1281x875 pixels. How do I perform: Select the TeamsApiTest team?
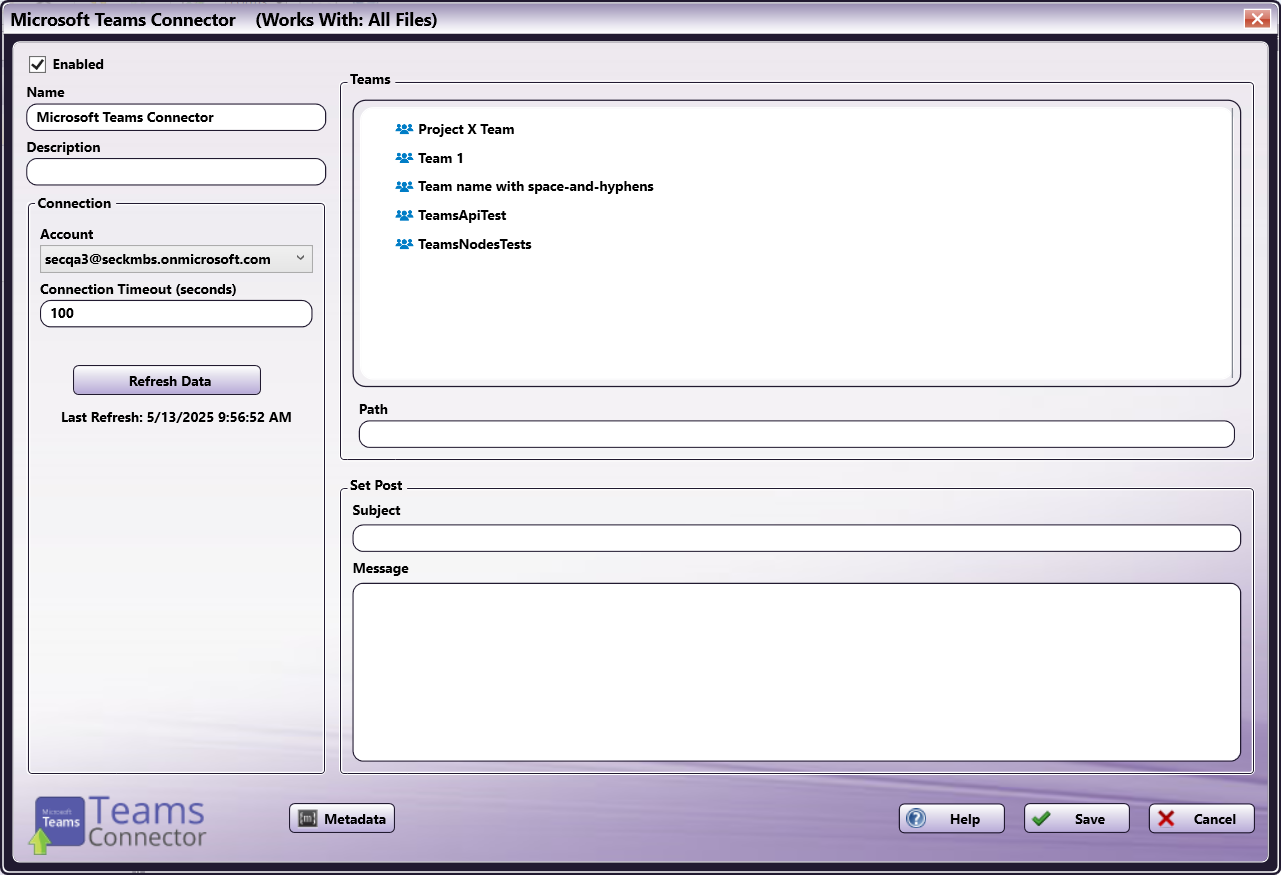click(x=462, y=215)
